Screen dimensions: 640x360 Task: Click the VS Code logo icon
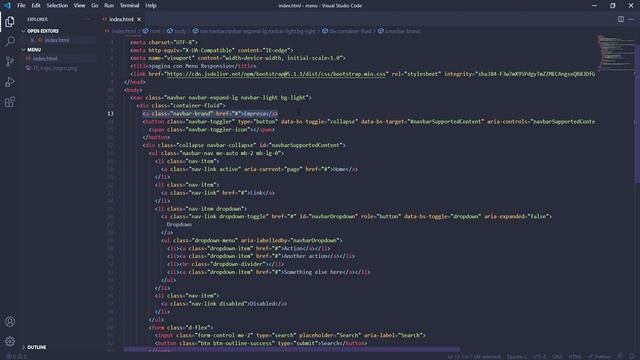[7, 5]
